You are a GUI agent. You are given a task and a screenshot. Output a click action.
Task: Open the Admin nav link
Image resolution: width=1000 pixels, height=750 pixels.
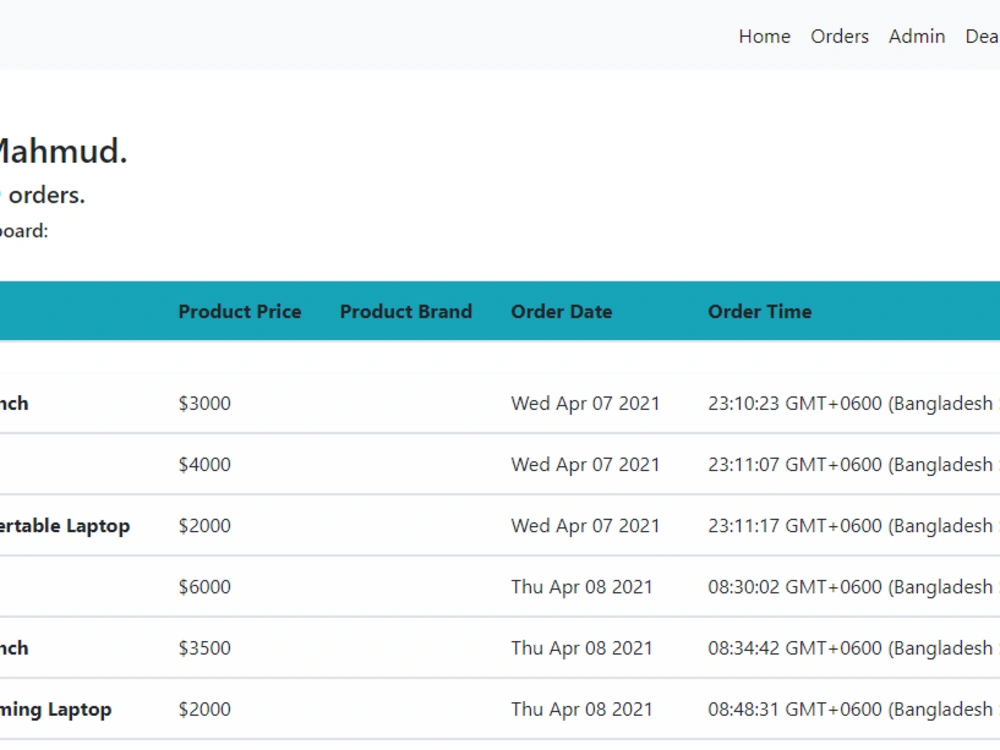point(916,36)
